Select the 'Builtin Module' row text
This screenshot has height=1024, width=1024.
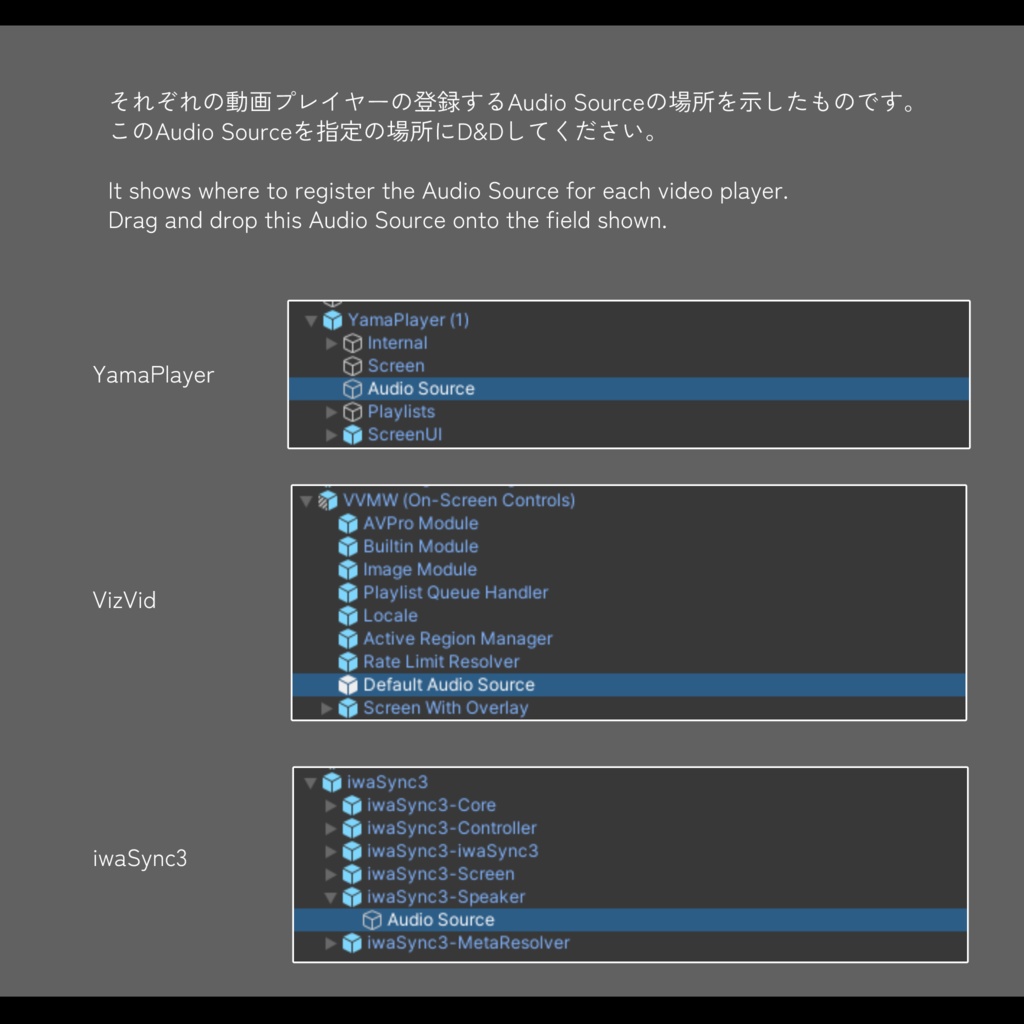[x=421, y=546]
